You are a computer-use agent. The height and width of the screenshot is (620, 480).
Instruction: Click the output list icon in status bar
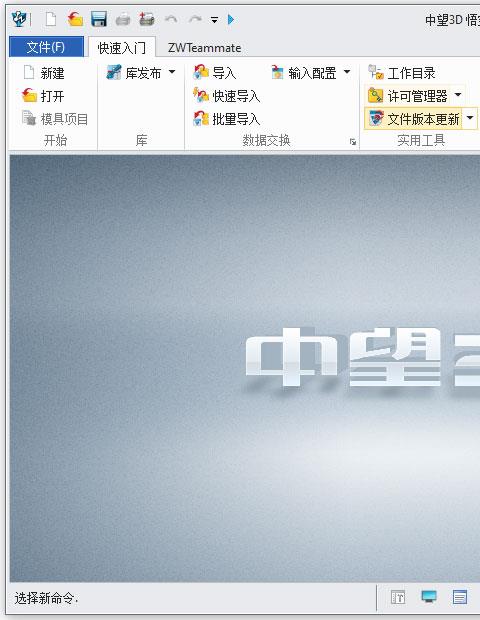[460, 597]
